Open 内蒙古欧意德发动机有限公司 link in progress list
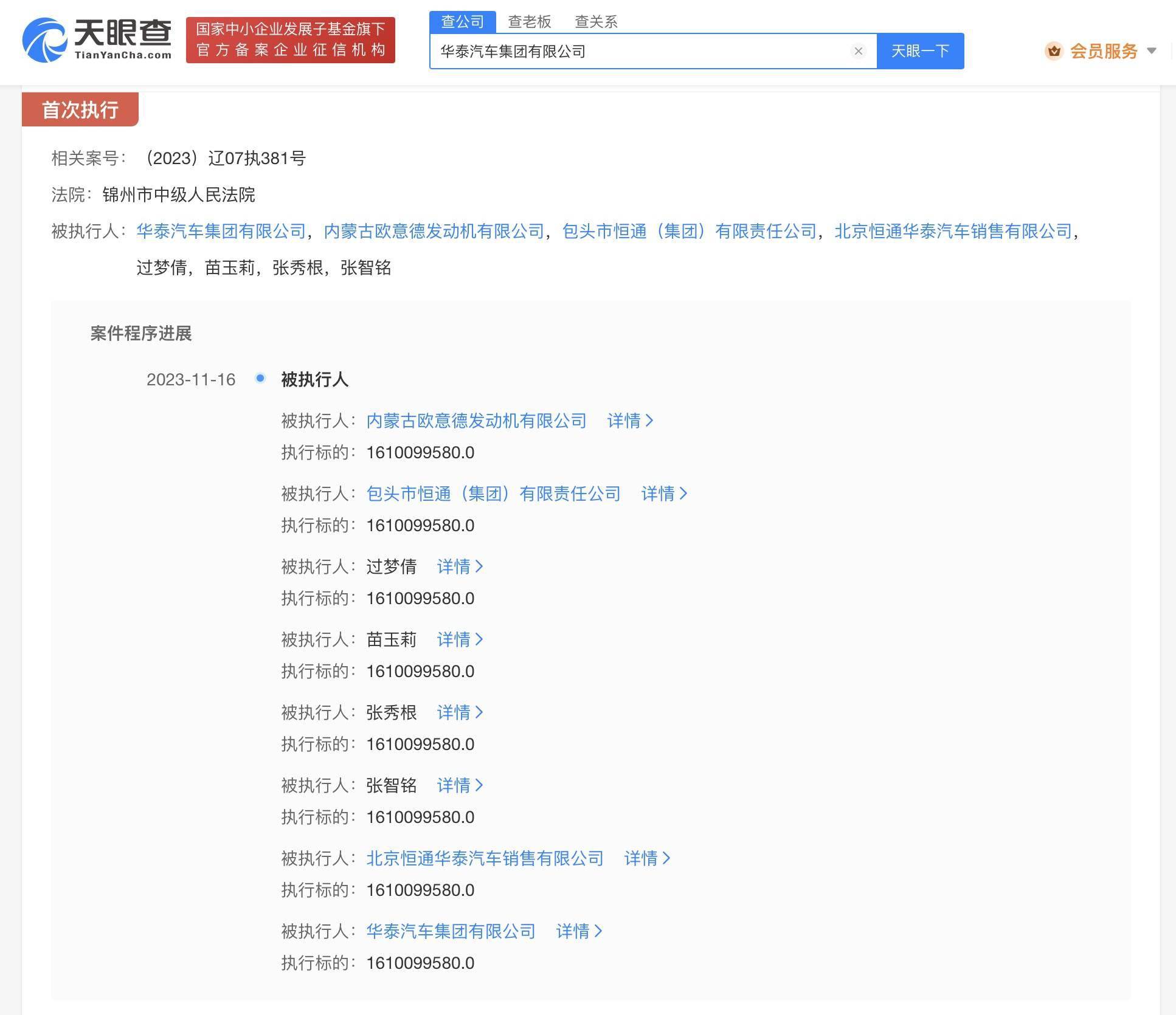1176x1015 pixels. click(x=476, y=421)
